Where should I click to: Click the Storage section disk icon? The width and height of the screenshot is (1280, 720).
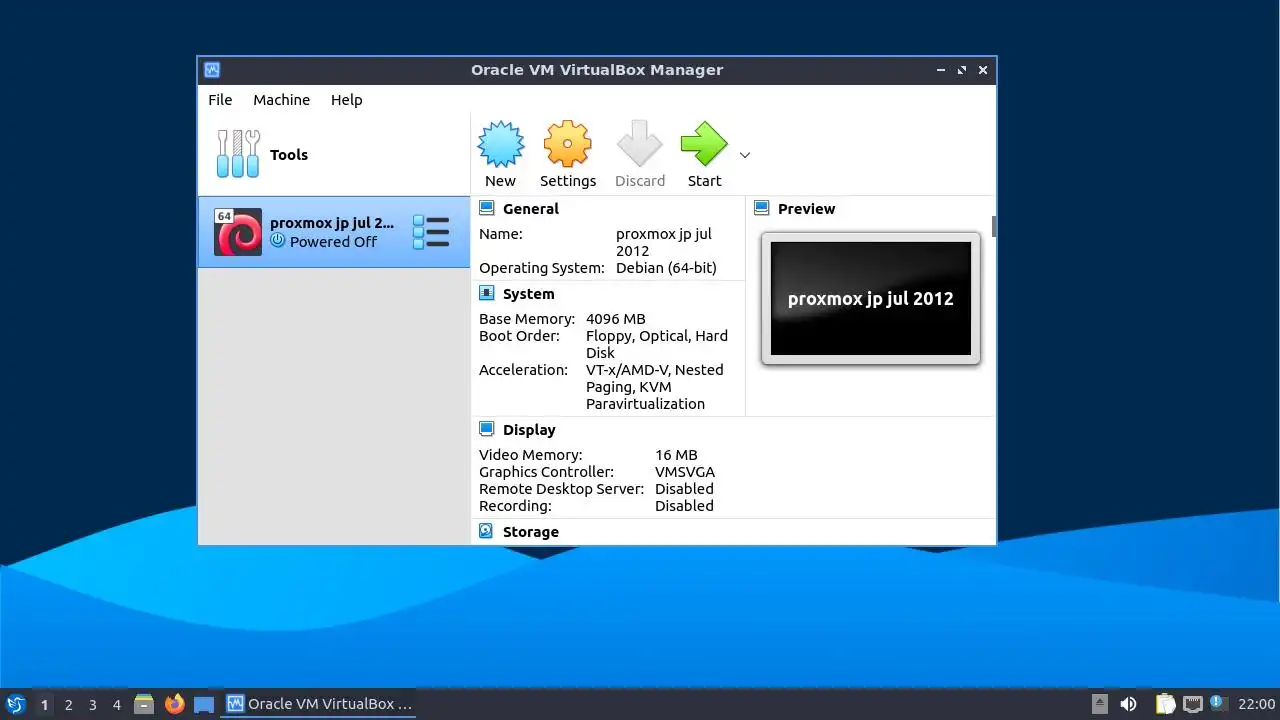click(x=486, y=531)
